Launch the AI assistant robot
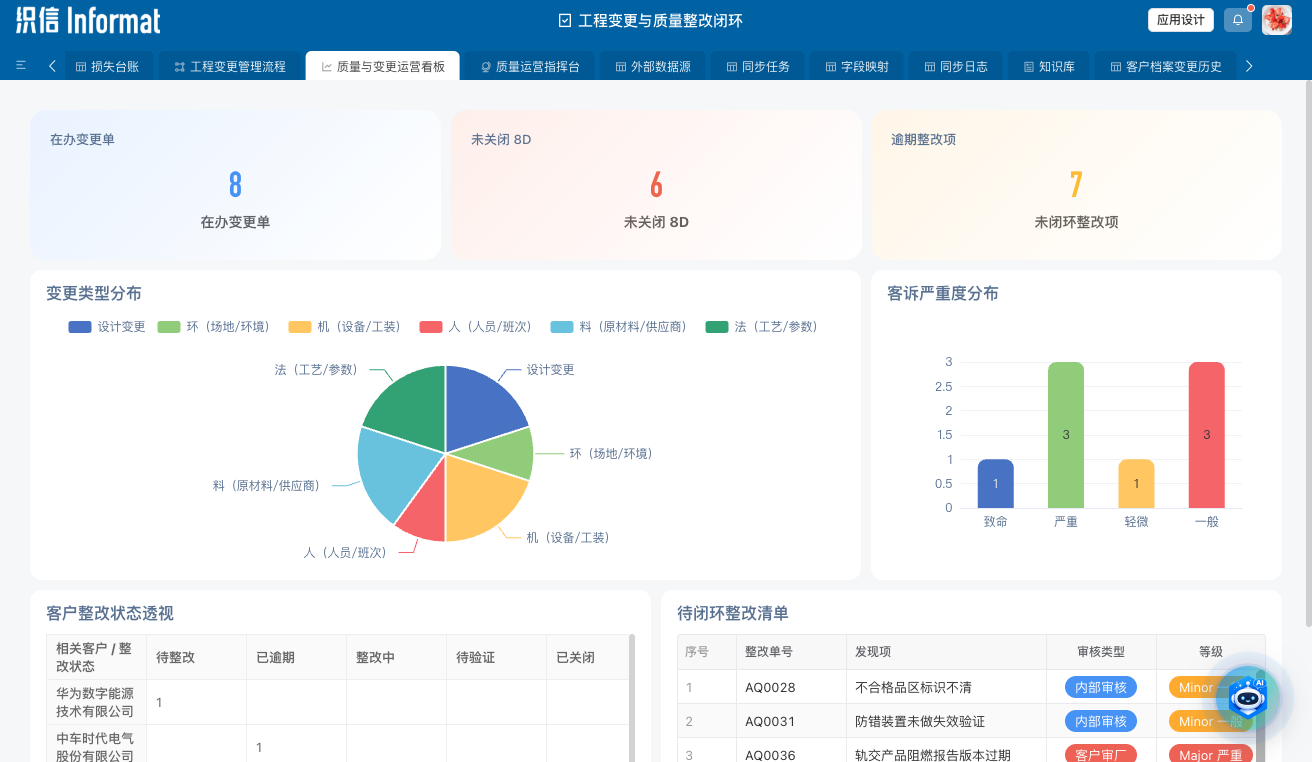Screen dimensions: 1312x762 1247,697
